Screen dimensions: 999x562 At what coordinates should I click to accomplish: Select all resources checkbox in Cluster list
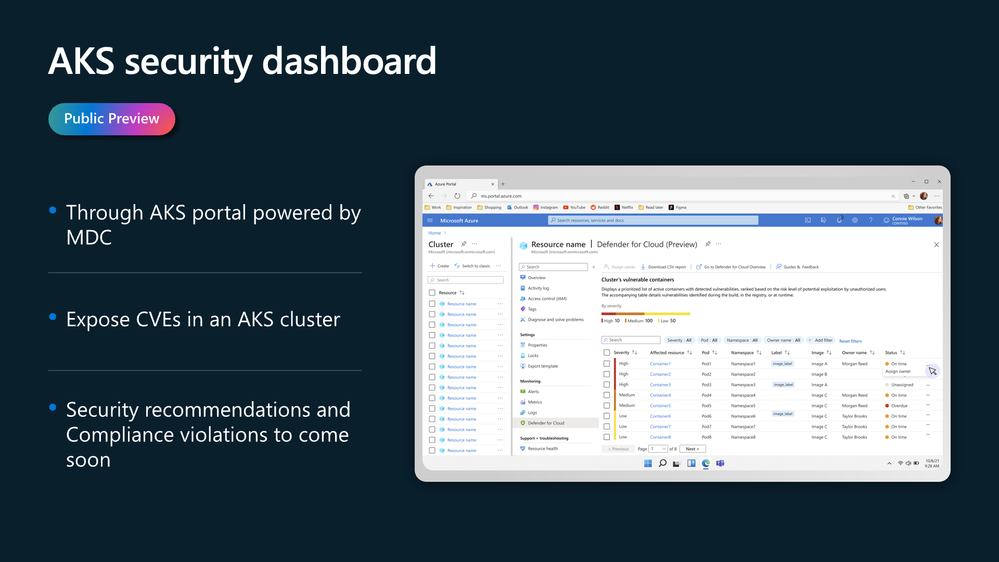tap(432, 292)
